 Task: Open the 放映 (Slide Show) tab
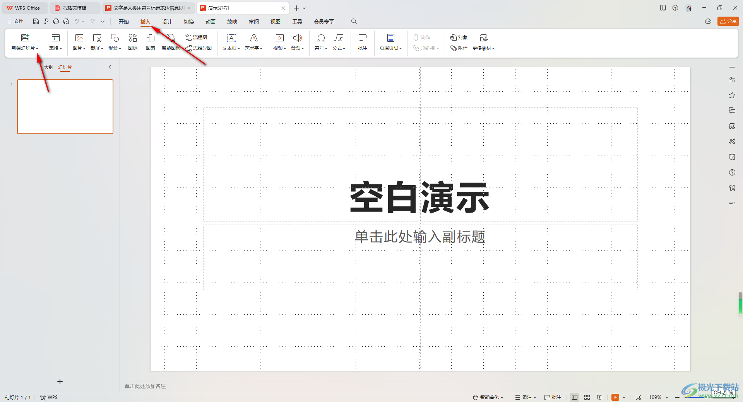tap(232, 21)
